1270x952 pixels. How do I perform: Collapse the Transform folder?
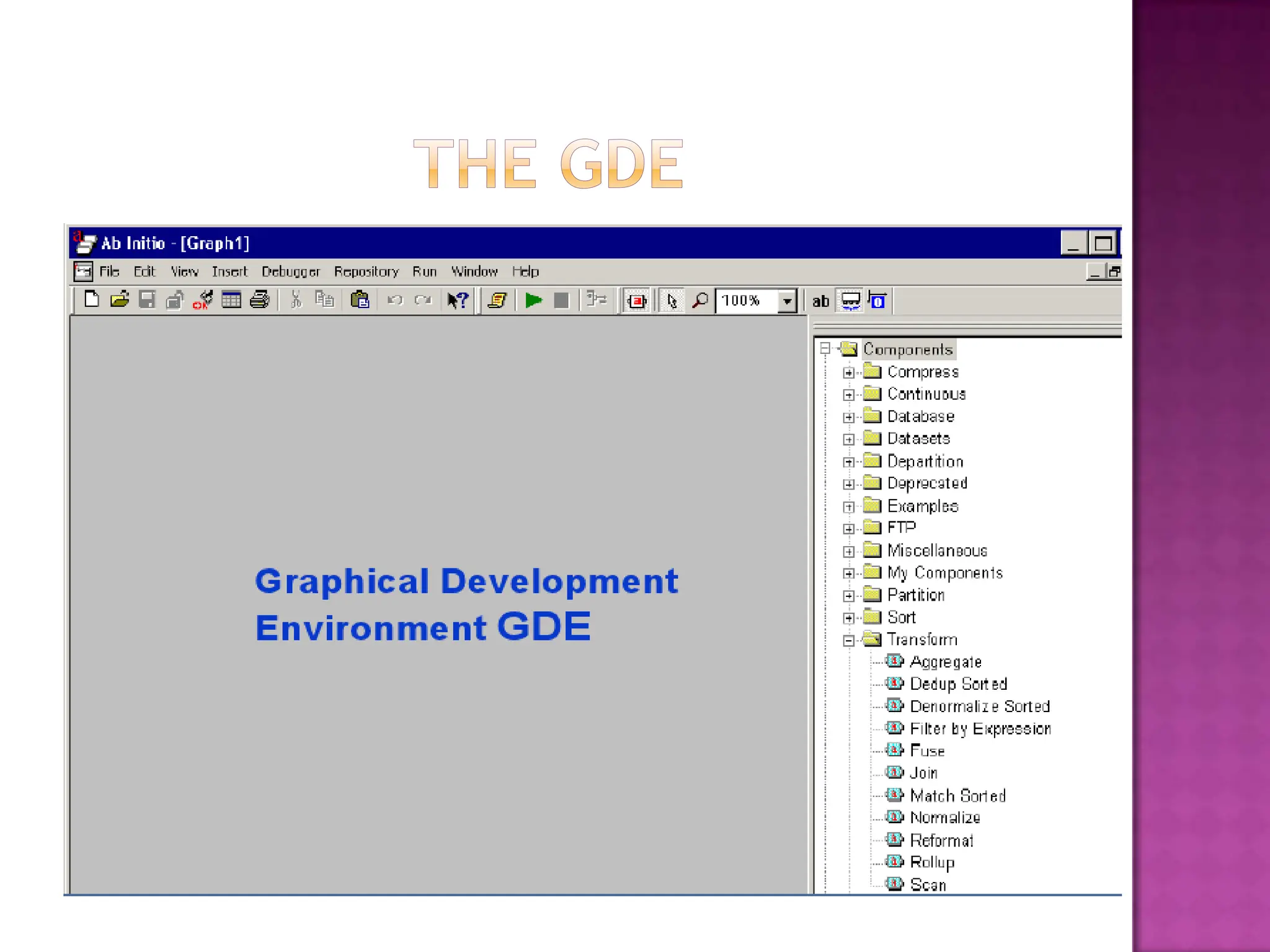(x=848, y=641)
